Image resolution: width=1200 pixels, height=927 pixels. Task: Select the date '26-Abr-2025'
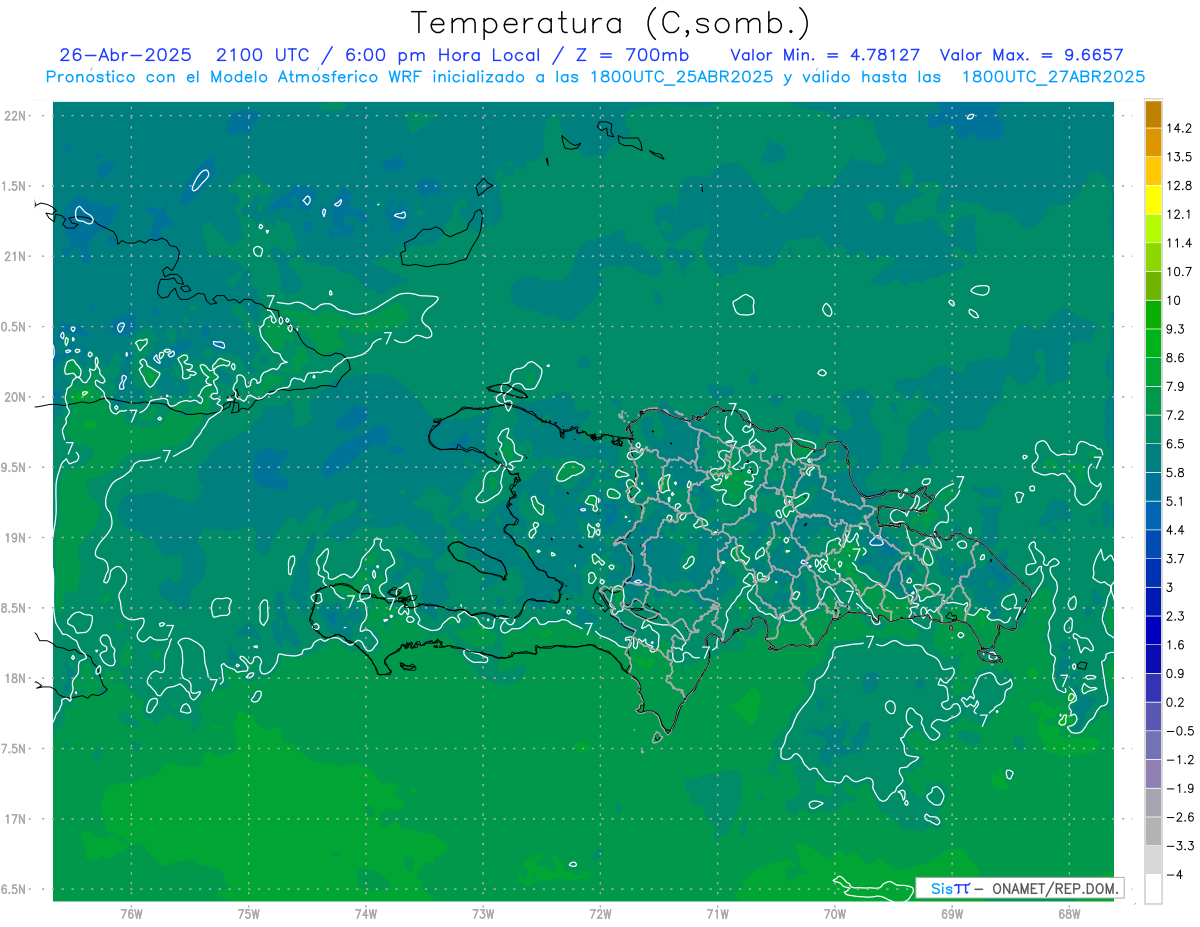click(x=124, y=54)
